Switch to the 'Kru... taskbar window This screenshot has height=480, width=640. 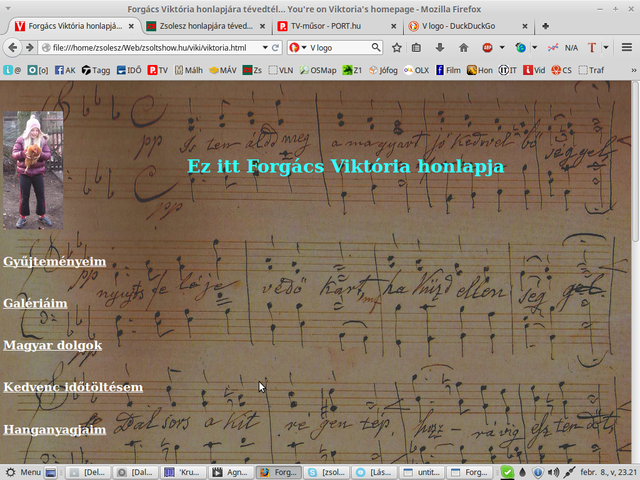[x=182, y=472]
